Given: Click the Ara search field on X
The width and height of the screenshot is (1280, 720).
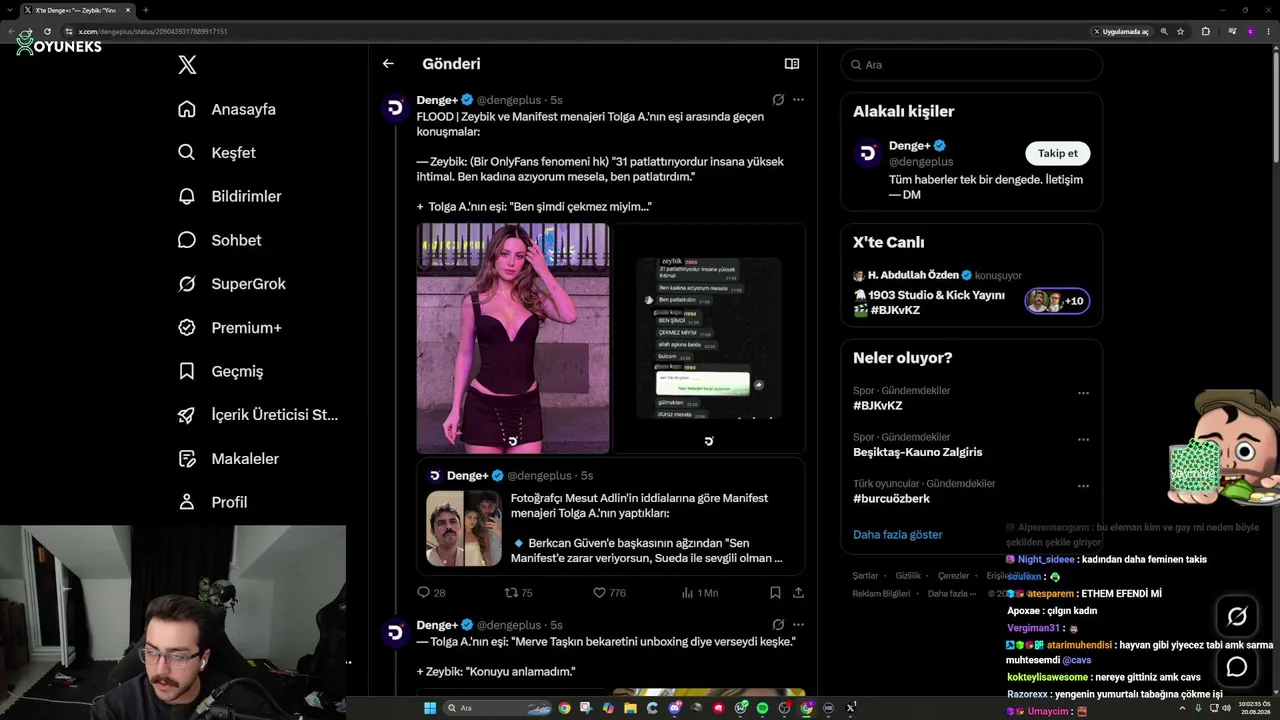Looking at the screenshot, I should coord(971,64).
